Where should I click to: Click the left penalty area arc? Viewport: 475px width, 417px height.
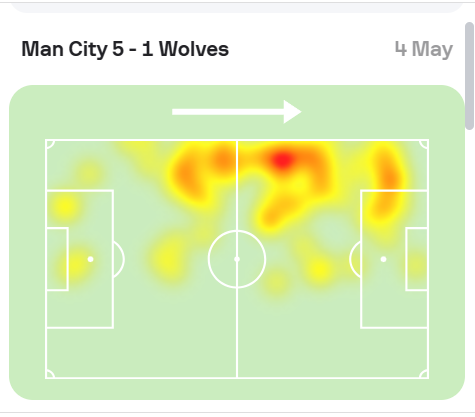pos(119,259)
